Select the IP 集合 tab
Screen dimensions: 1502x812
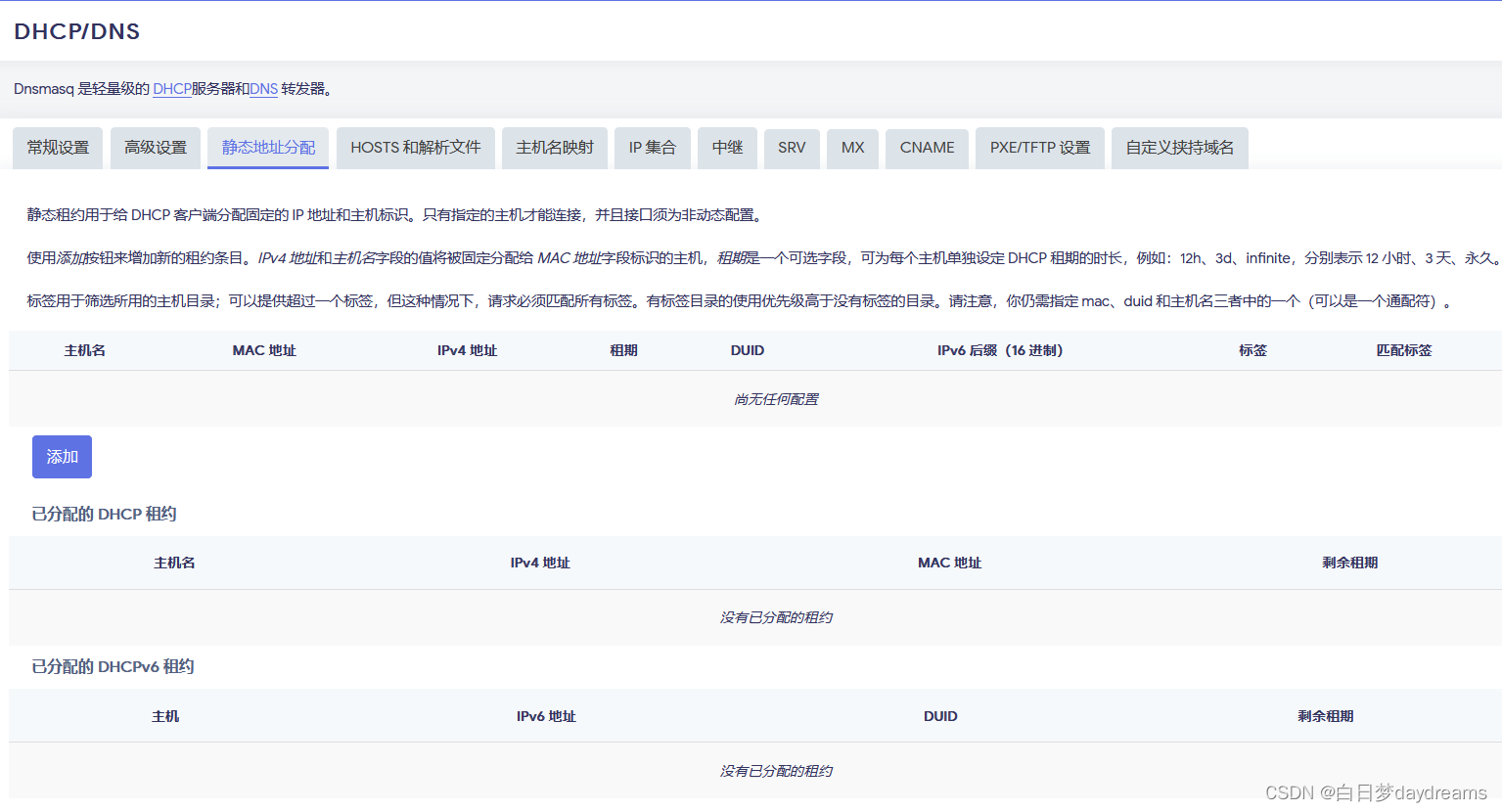652,148
